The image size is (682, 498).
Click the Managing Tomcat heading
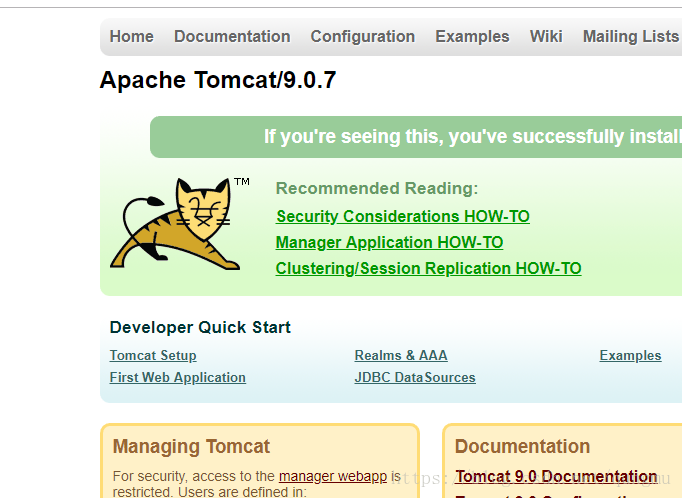pos(191,447)
